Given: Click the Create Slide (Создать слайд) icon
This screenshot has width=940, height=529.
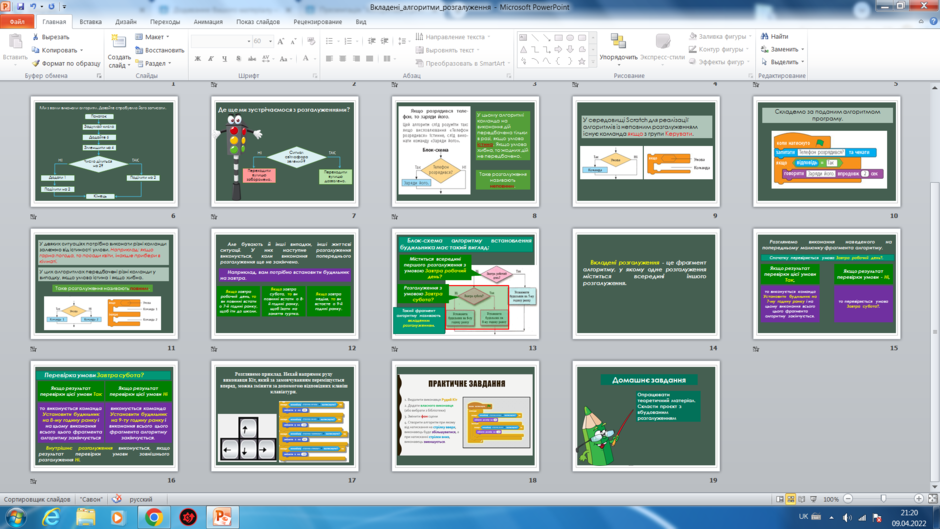Looking at the screenshot, I should tap(119, 41).
